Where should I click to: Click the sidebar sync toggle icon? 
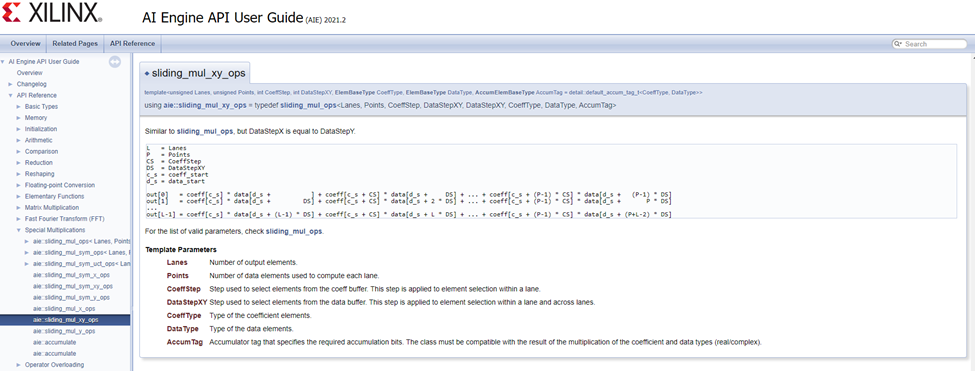115,62
